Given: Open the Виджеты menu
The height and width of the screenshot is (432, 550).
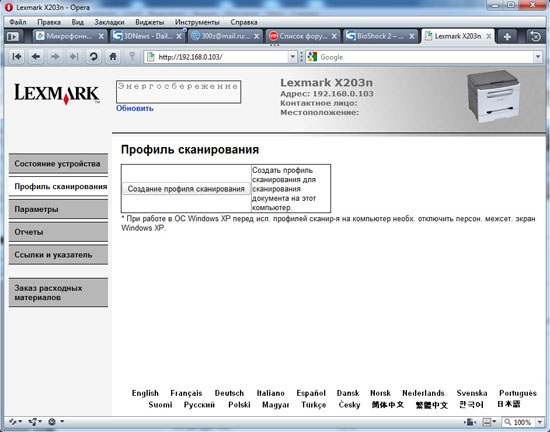Looking at the screenshot, I should (x=149, y=22).
